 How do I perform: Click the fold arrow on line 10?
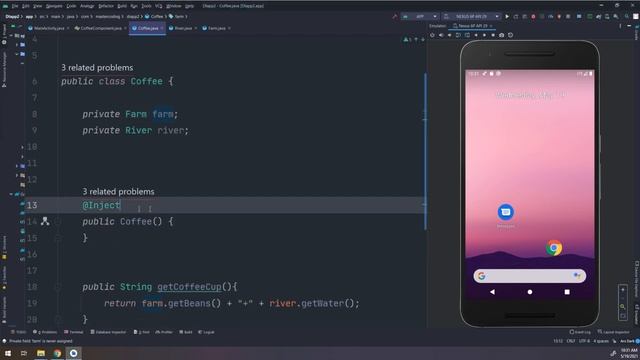coord(22,147)
